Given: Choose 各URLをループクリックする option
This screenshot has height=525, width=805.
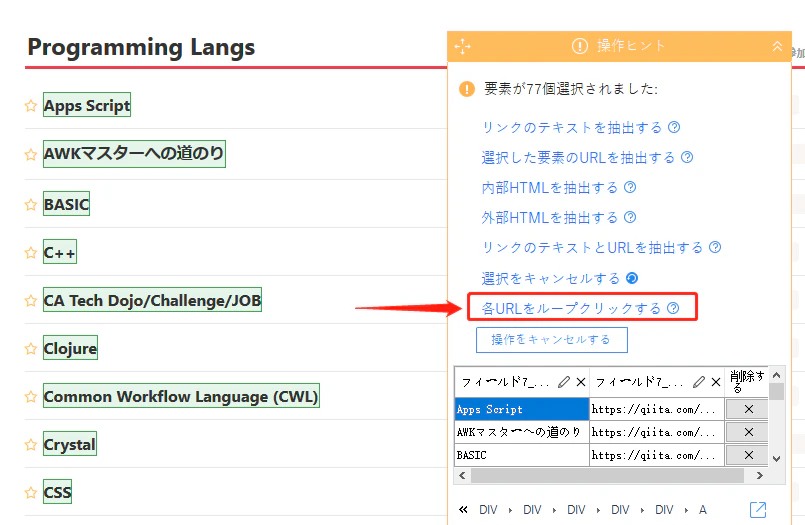Looking at the screenshot, I should (x=571, y=308).
